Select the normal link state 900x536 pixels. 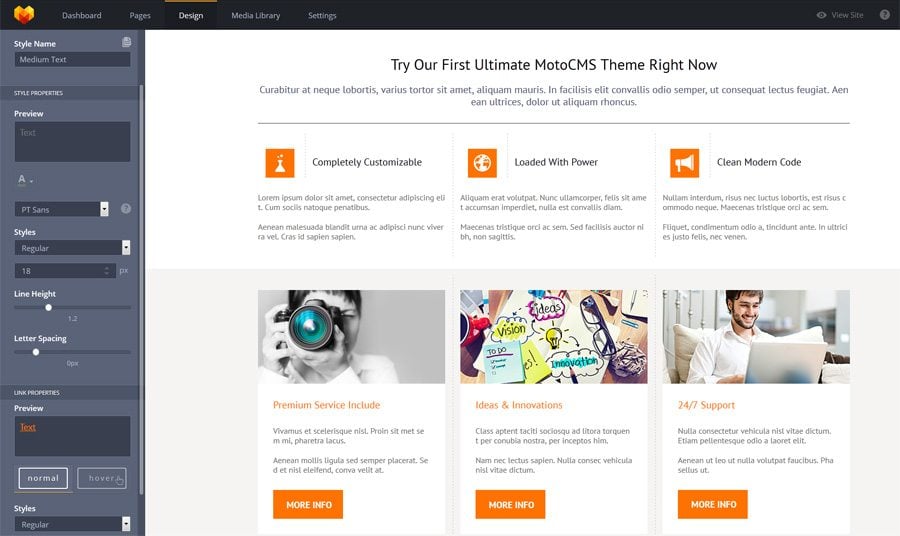(43, 478)
